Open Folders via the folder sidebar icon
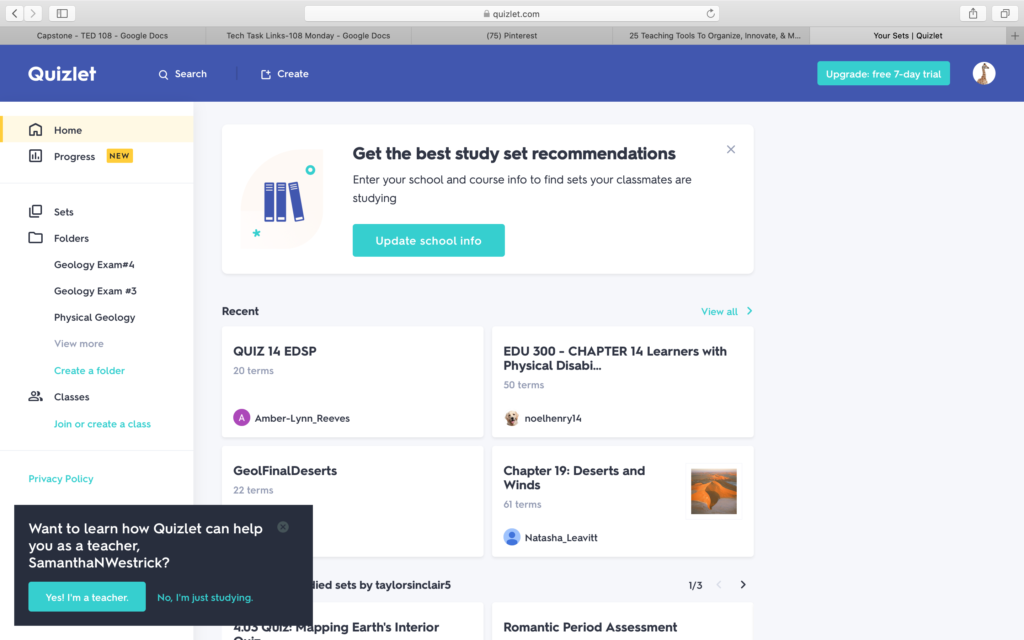 36,237
